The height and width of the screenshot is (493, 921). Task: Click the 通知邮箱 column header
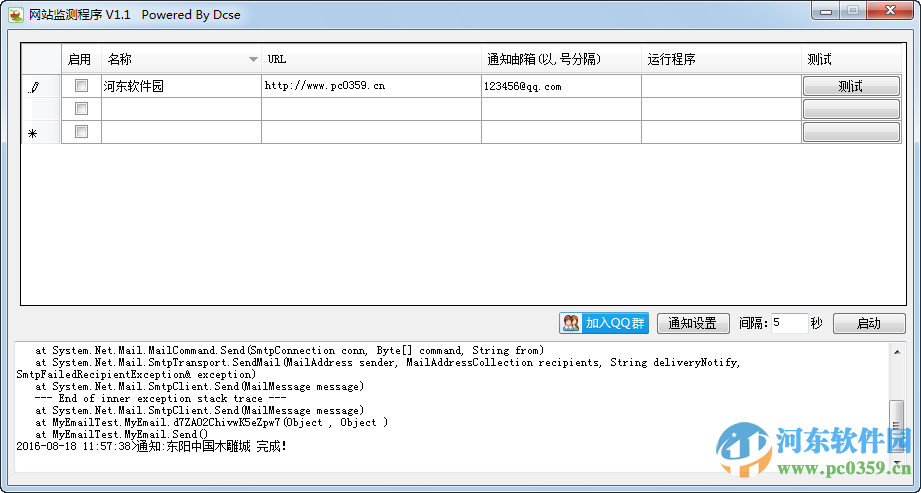(561, 59)
